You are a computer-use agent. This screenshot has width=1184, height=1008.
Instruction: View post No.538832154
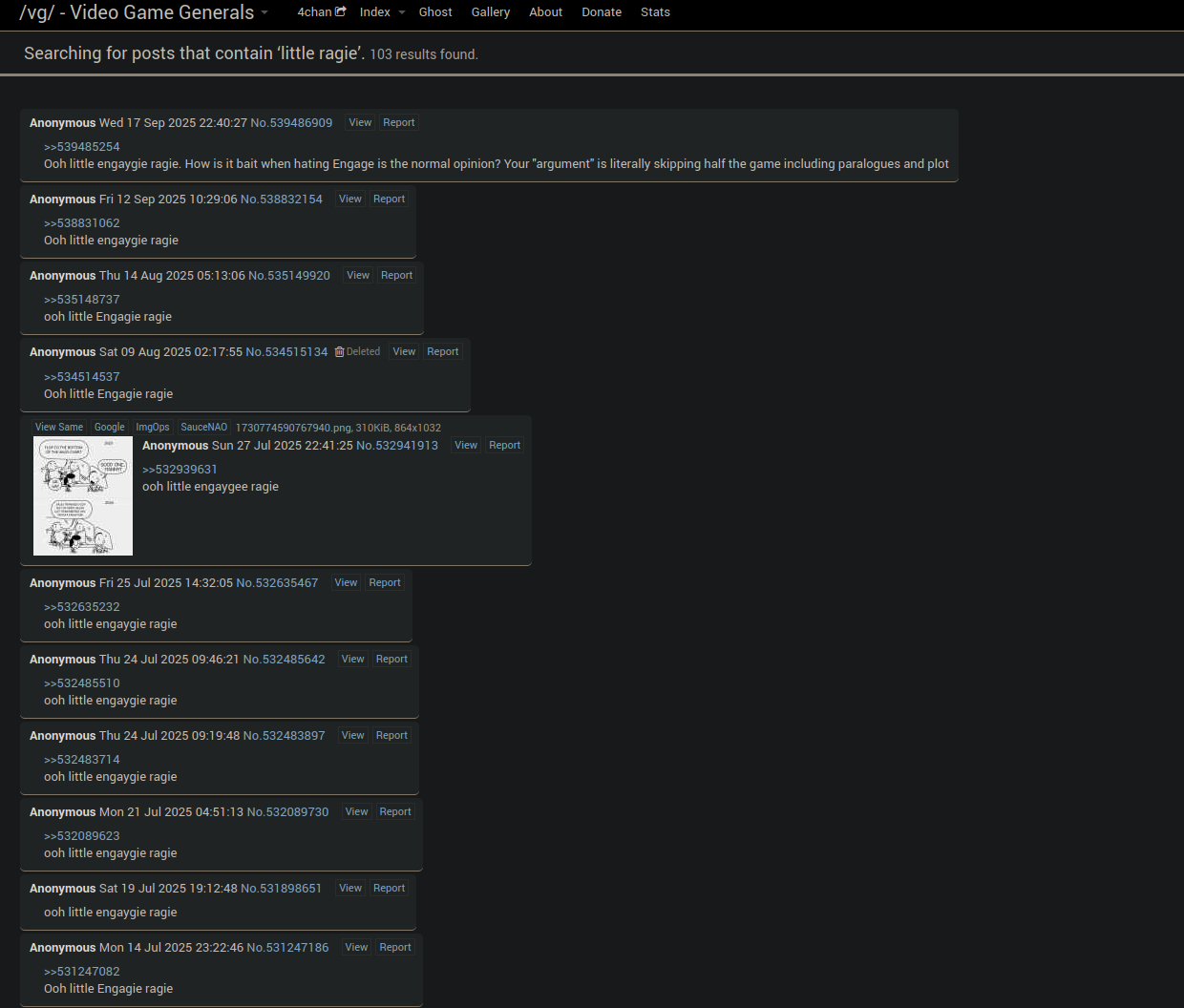350,199
